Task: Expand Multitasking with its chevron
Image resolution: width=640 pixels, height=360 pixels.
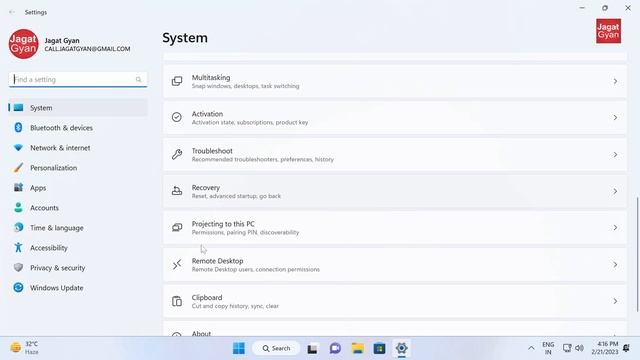Action: 615,81
